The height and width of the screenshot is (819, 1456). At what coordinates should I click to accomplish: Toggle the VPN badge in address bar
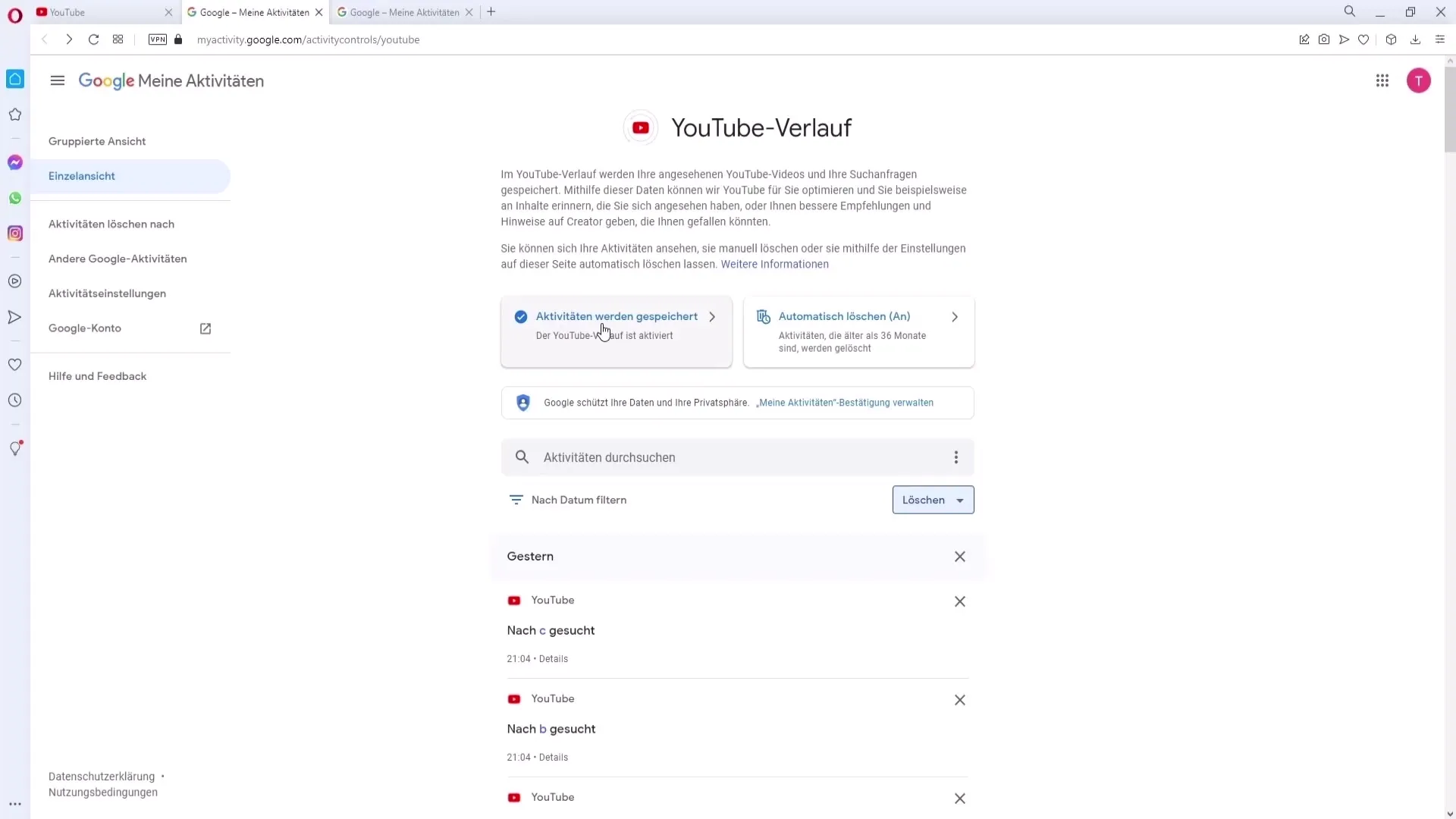158,39
